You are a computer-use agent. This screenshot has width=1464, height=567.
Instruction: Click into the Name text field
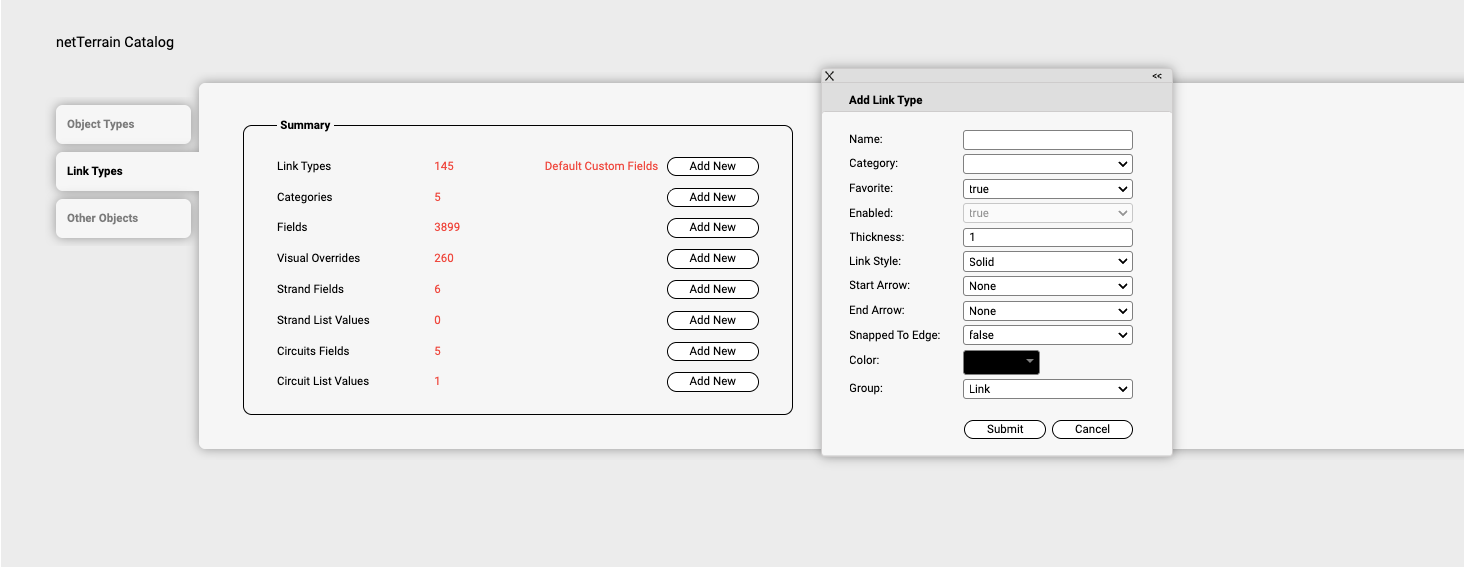1047,140
